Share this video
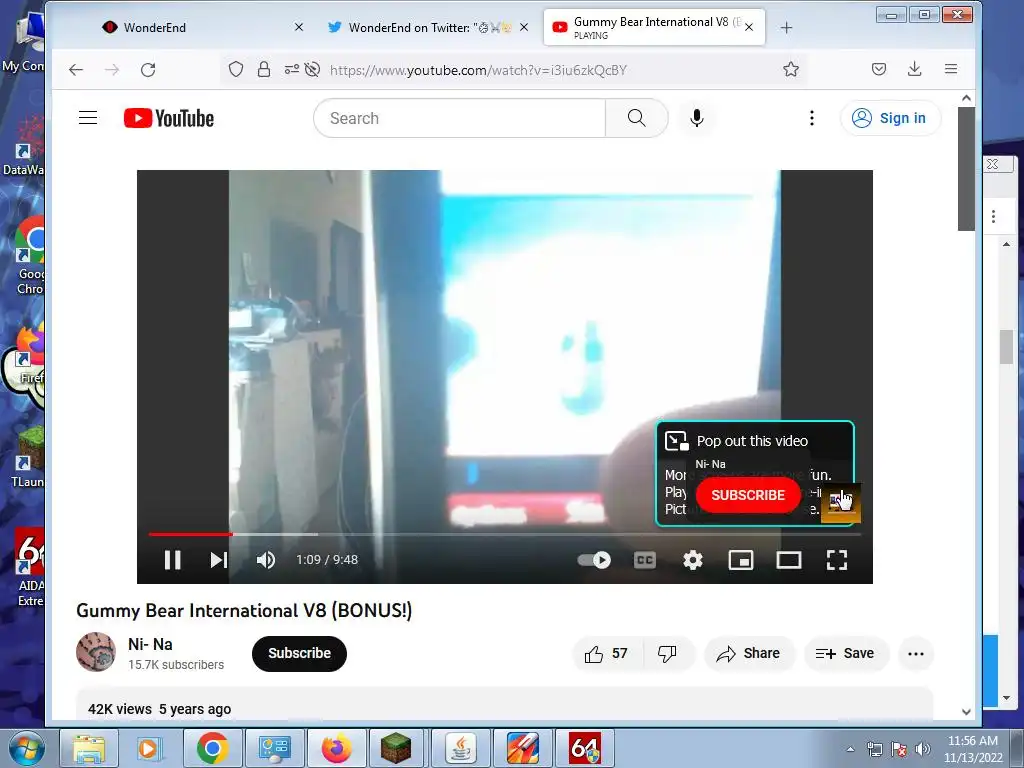Viewport: 1024px width, 768px height. click(749, 654)
